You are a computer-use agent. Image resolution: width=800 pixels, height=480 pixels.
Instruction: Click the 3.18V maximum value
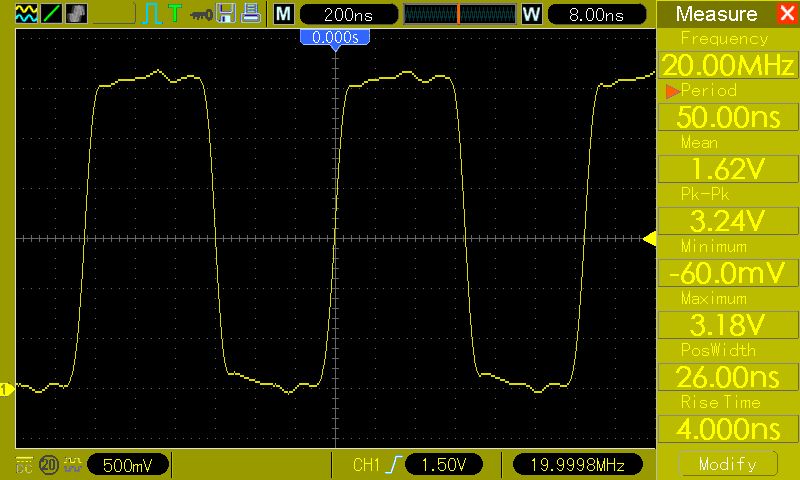(x=728, y=324)
